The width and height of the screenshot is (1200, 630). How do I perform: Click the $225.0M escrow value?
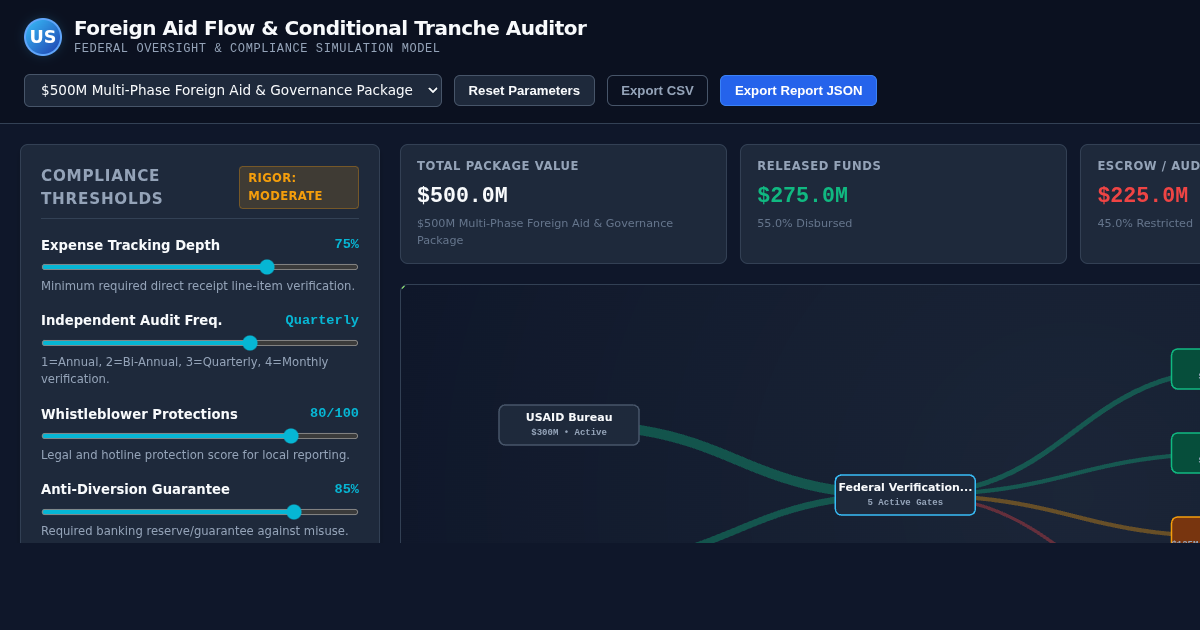pos(1142,196)
